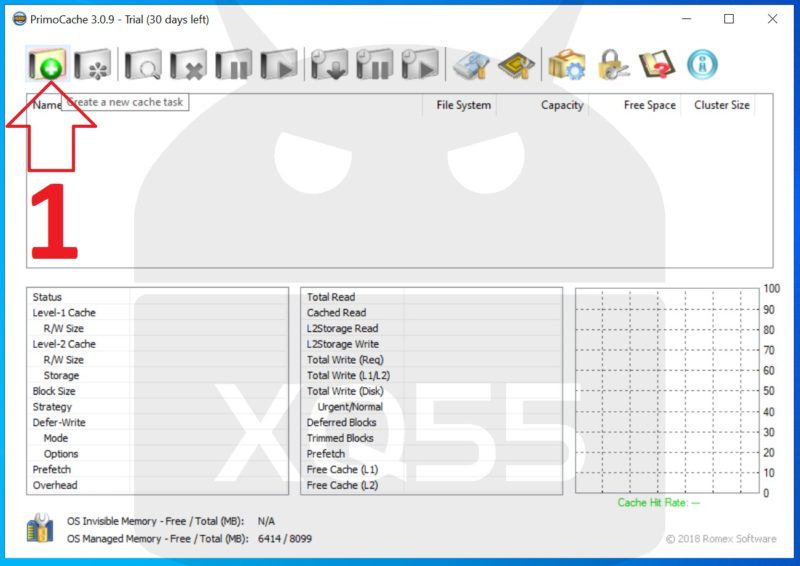Click the padlock and key license icon
Viewport: 800px width, 566px height.
tap(612, 66)
